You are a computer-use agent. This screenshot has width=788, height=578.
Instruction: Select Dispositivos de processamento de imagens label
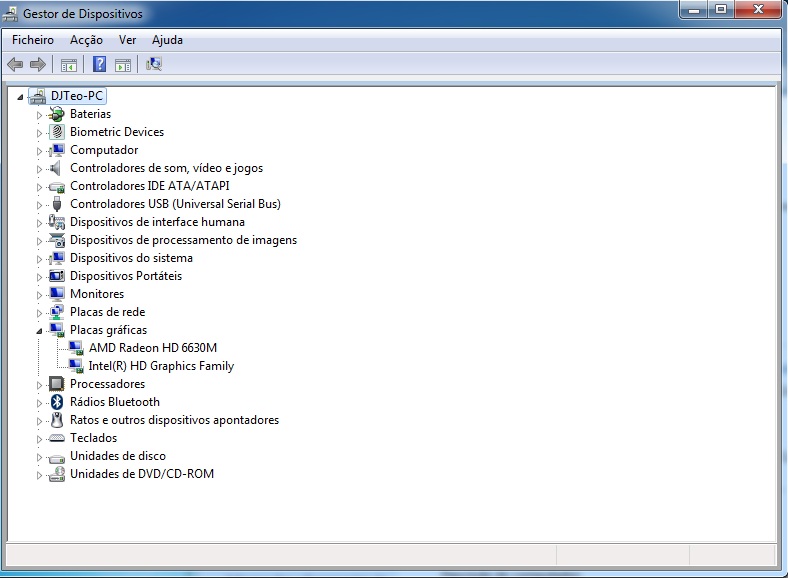pos(183,240)
